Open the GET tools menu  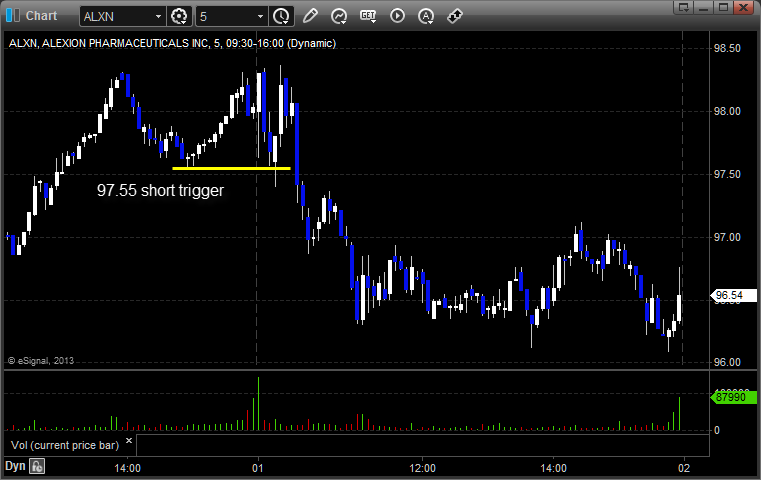(368, 16)
